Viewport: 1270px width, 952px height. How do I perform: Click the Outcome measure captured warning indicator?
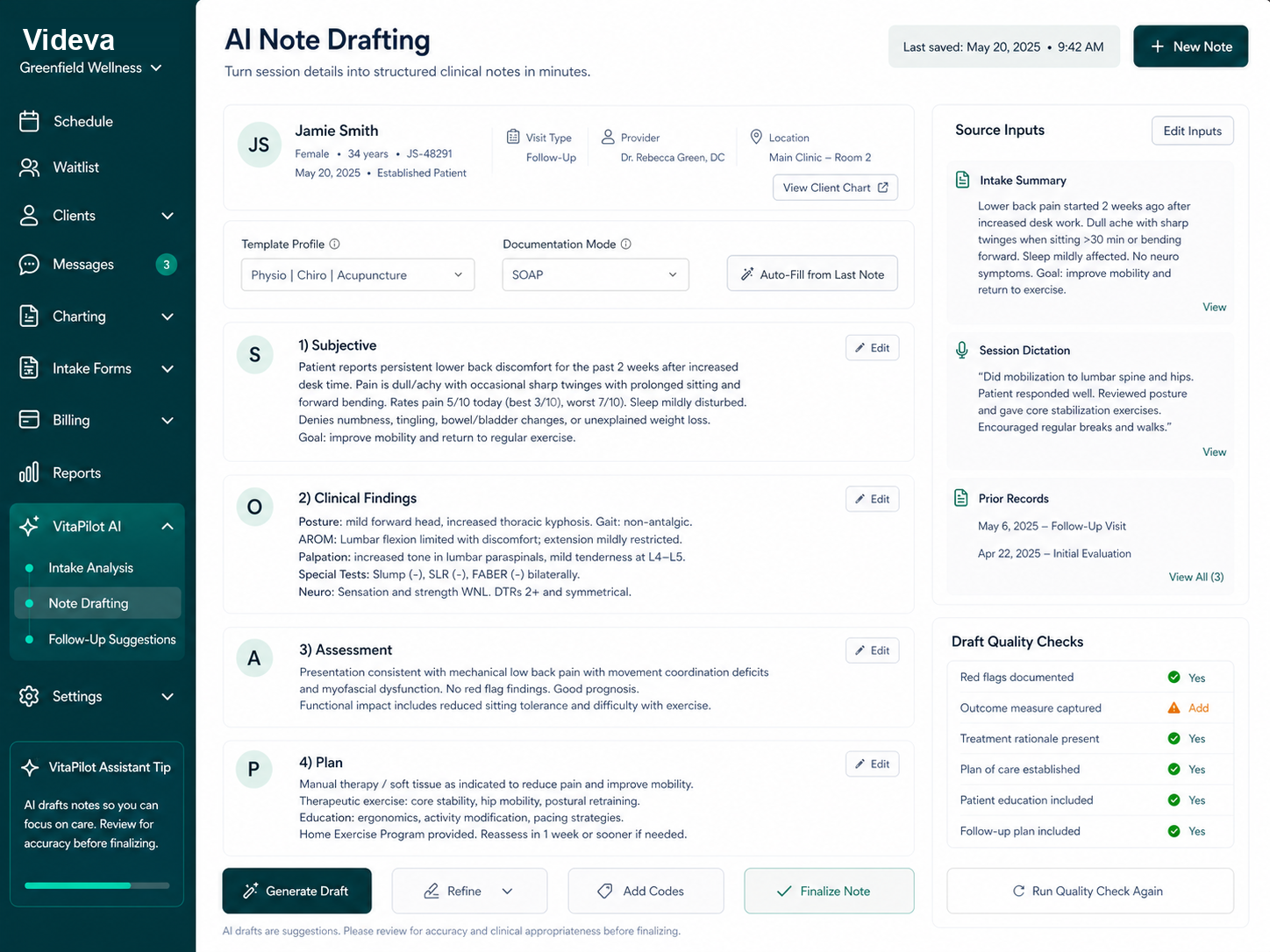(1176, 707)
